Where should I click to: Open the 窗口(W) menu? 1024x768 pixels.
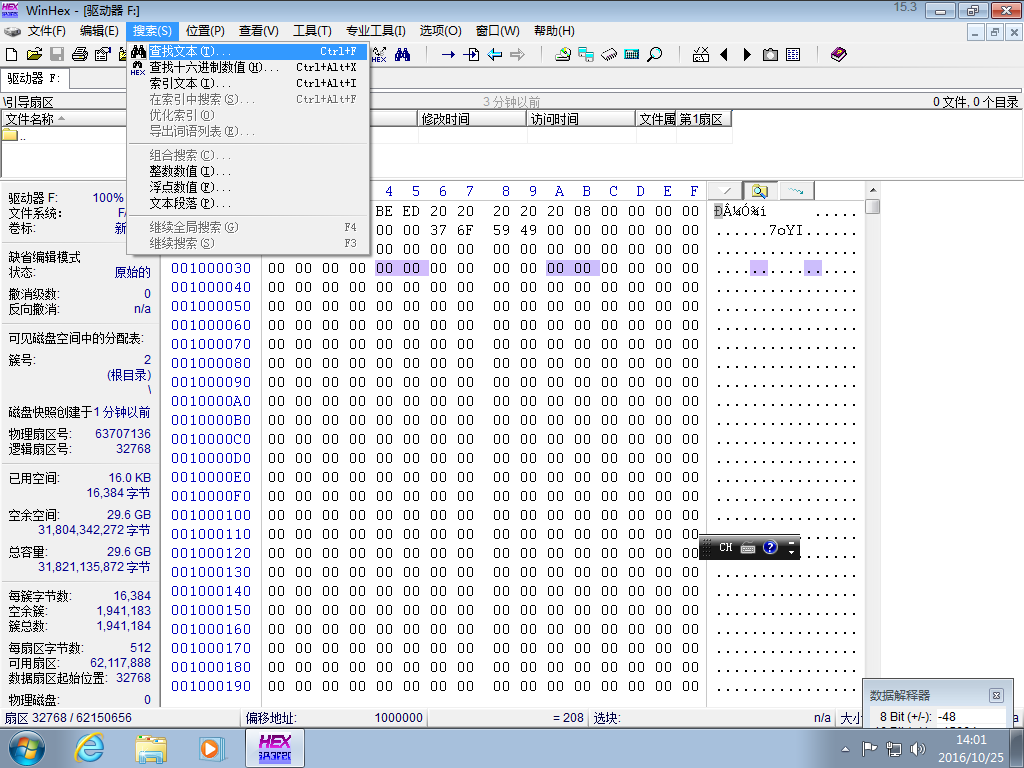[498, 31]
